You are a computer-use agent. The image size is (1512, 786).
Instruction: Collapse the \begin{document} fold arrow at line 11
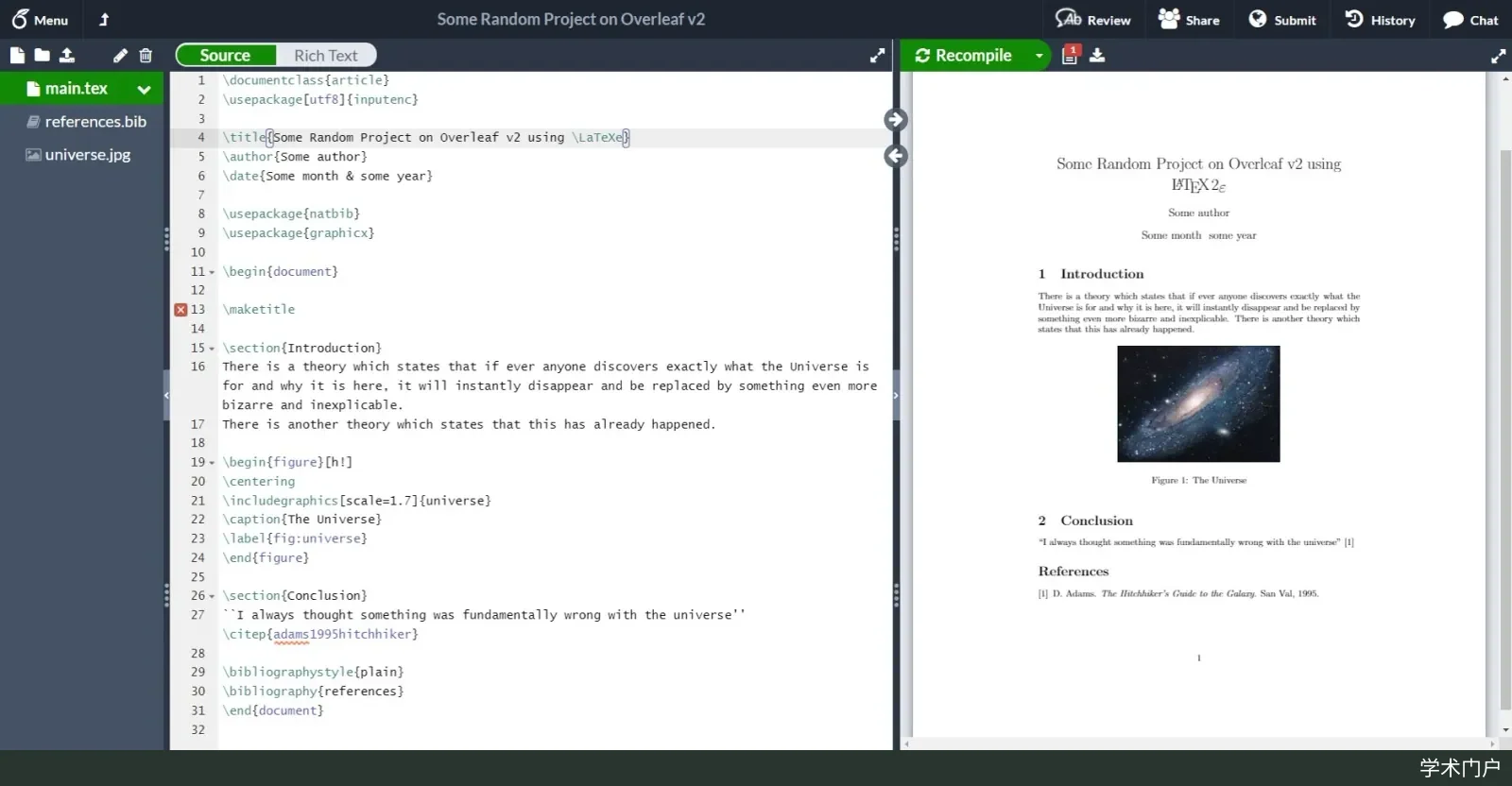212,272
